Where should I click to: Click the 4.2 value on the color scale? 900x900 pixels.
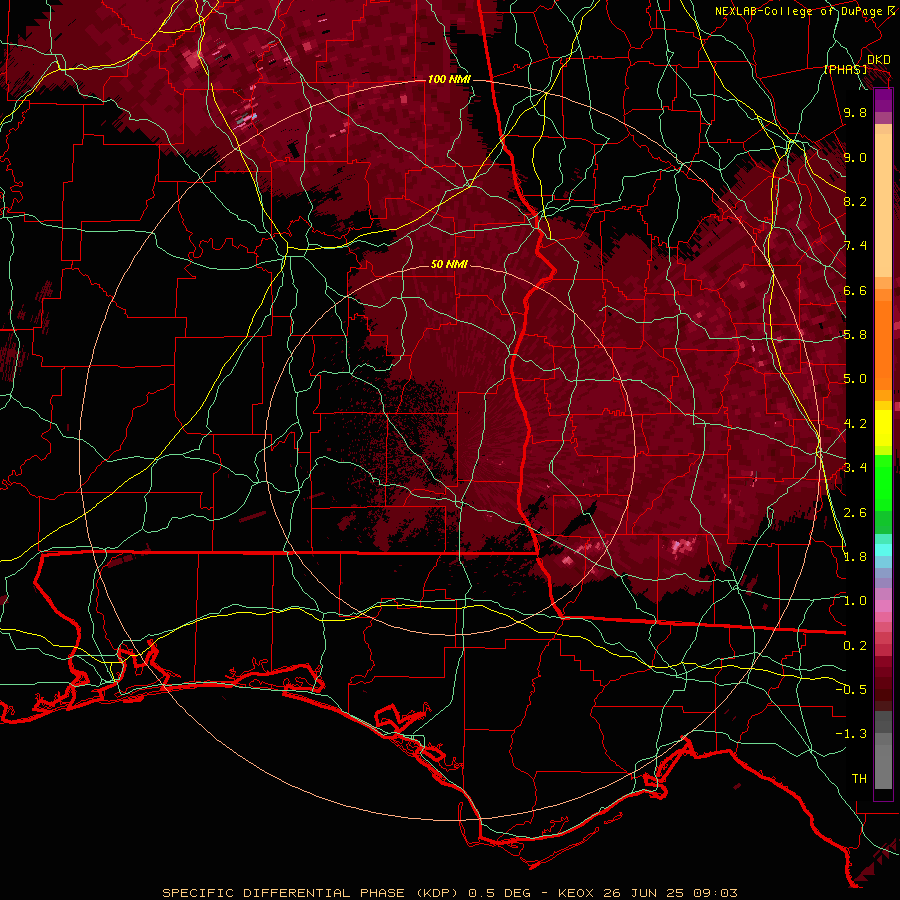click(x=855, y=424)
